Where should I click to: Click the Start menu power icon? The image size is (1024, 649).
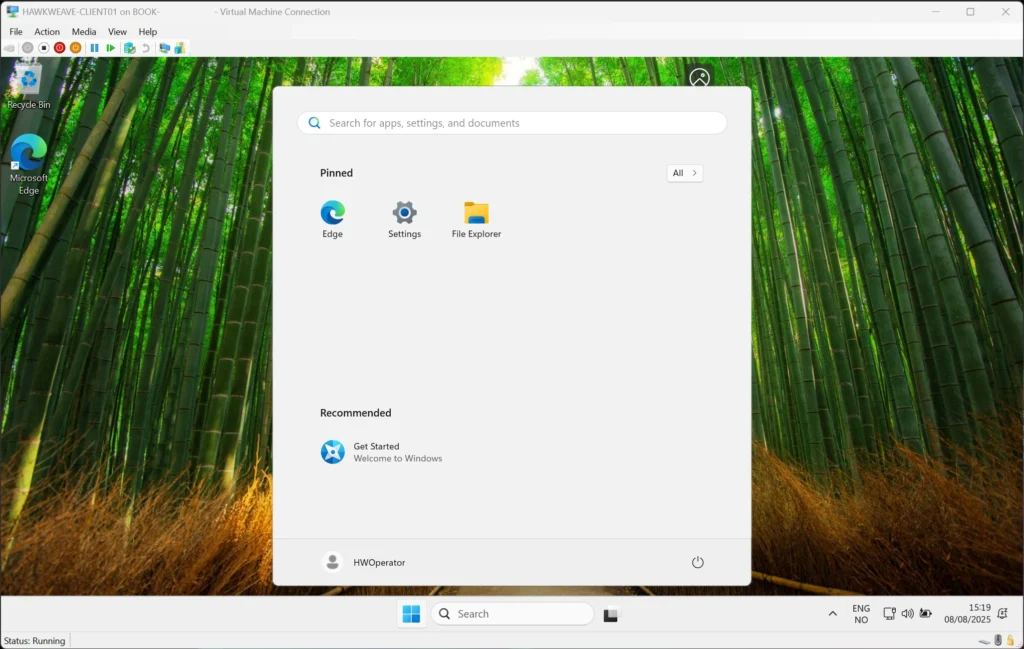[698, 562]
